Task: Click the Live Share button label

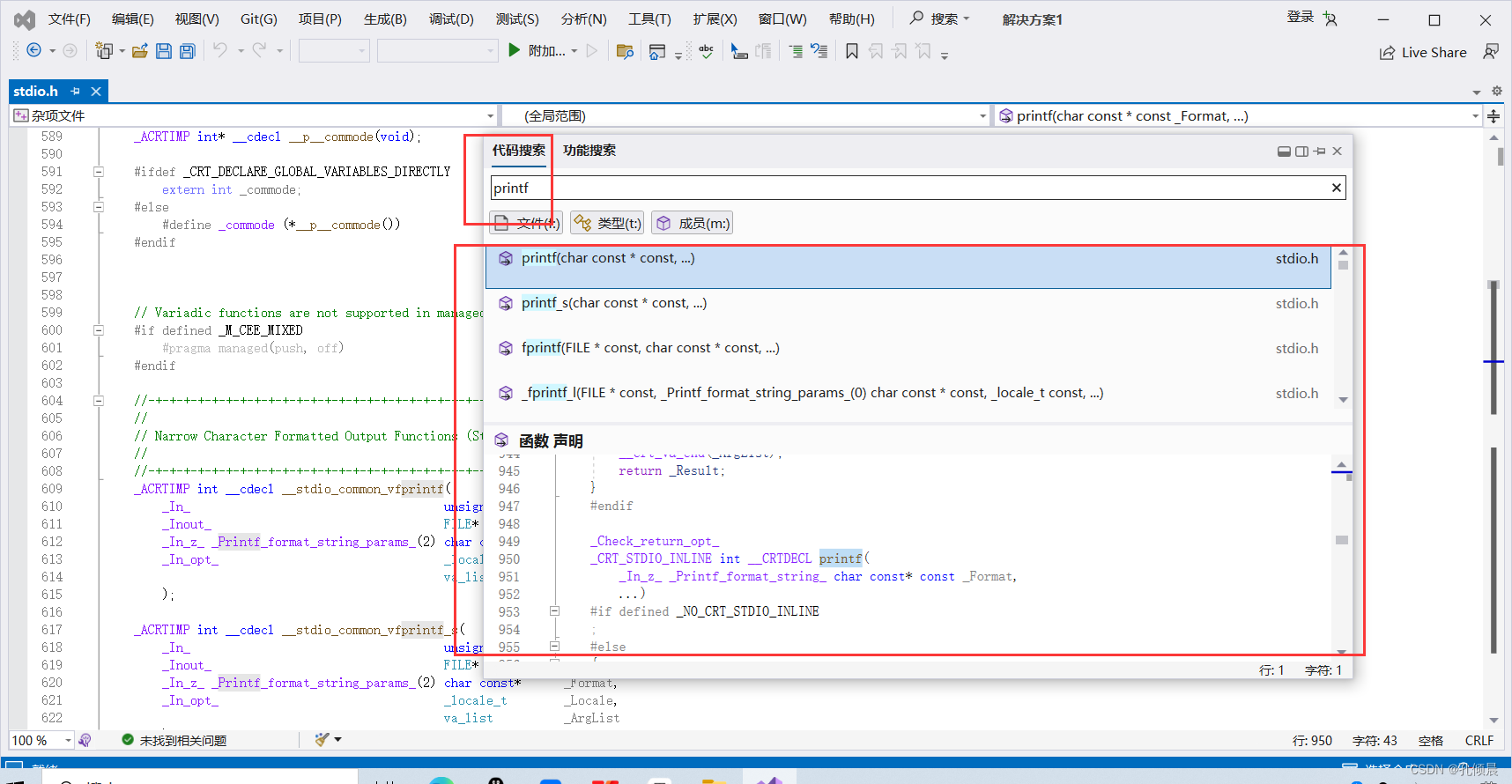Action: (x=1434, y=53)
